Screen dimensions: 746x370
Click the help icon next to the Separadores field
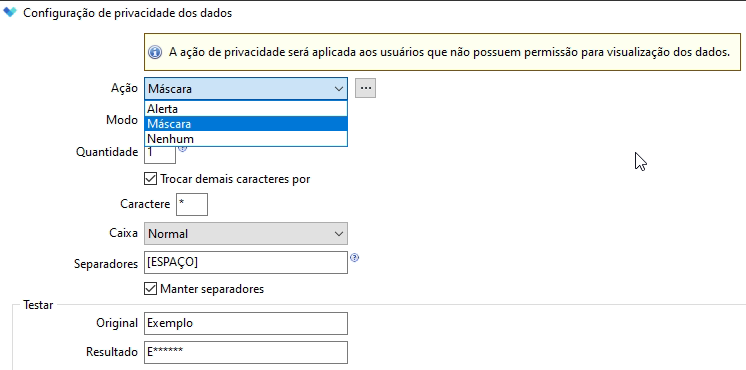pyautogui.click(x=354, y=258)
